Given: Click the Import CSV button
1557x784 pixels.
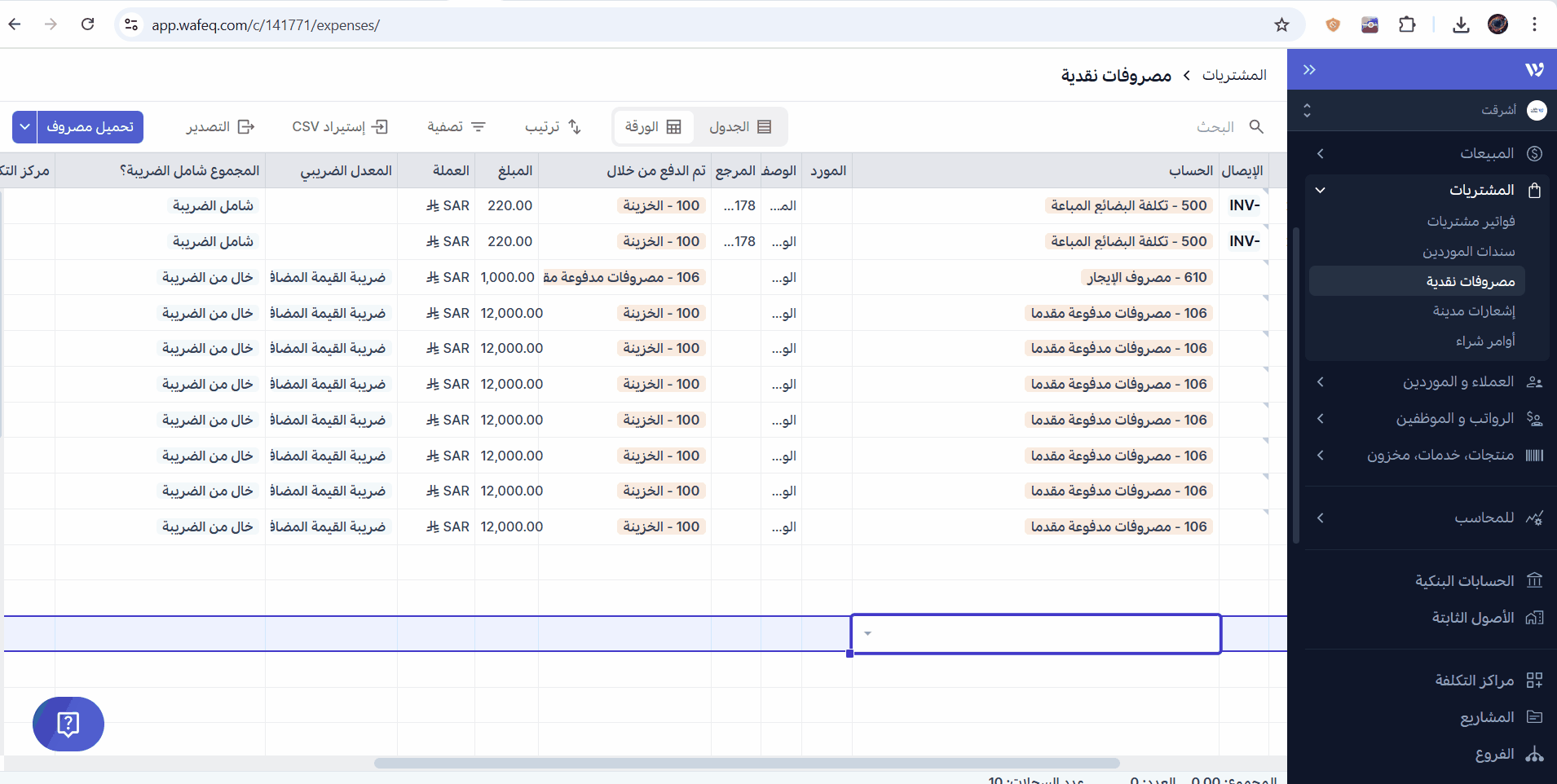Looking at the screenshot, I should coord(340,127).
